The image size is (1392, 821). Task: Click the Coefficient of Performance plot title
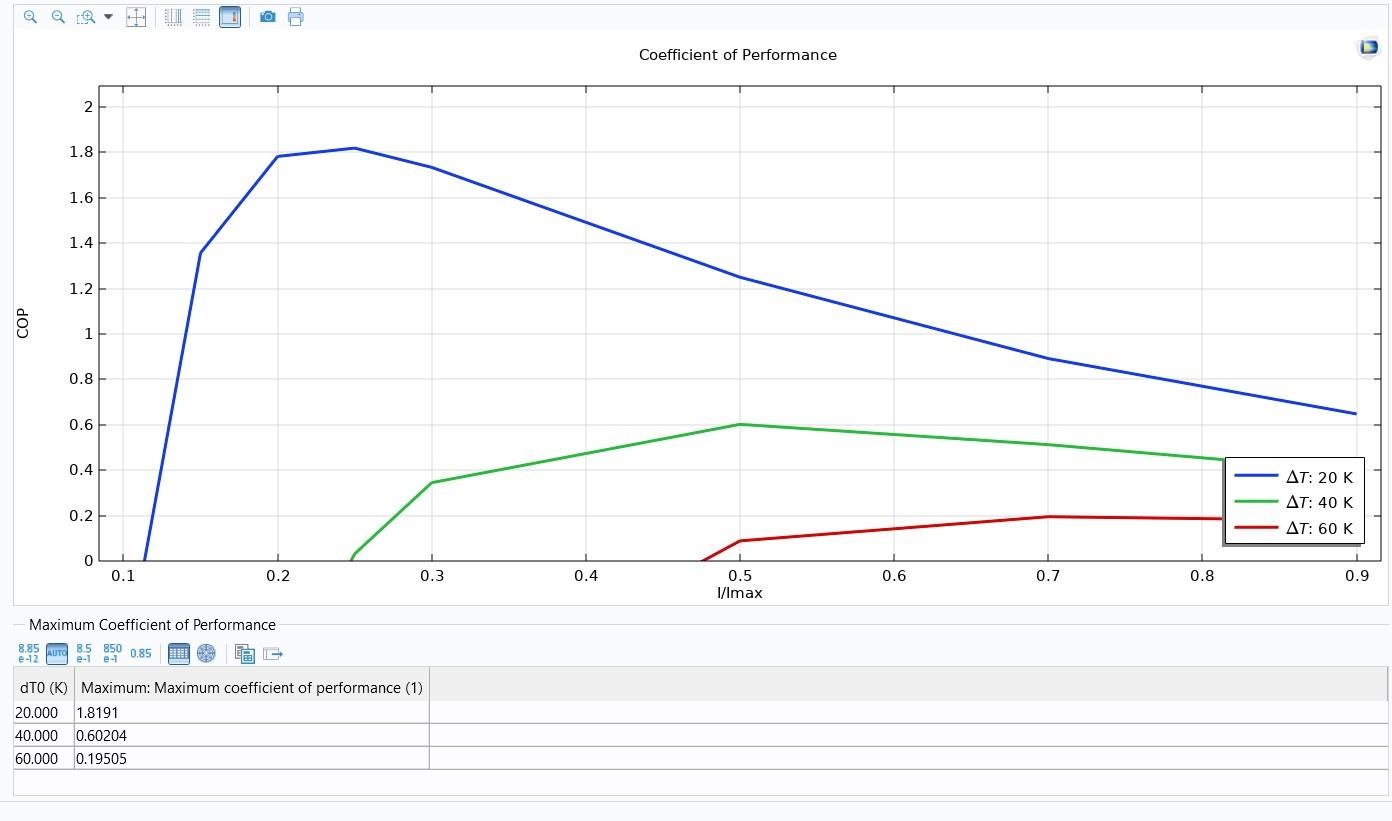click(738, 54)
